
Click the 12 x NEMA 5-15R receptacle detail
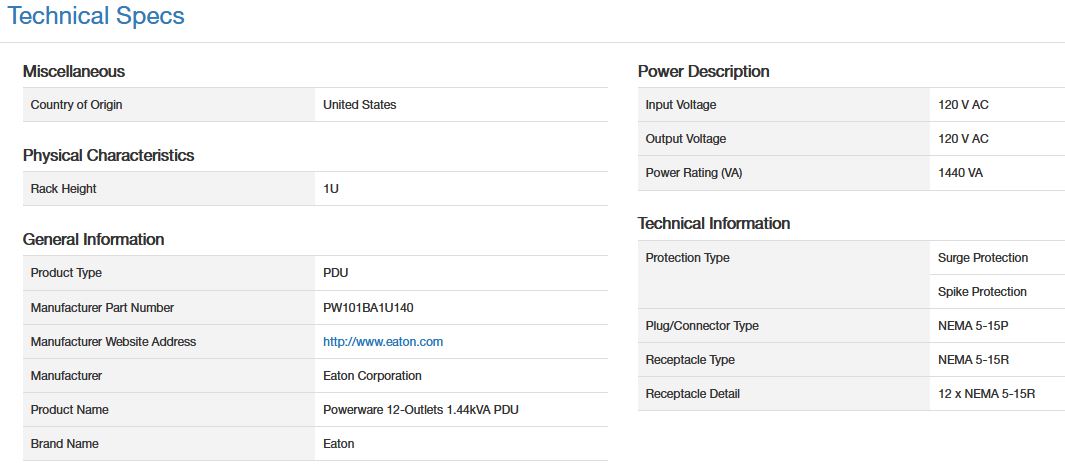point(986,394)
